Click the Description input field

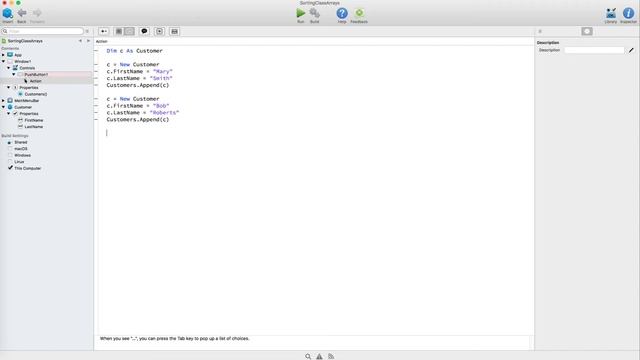pos(594,50)
